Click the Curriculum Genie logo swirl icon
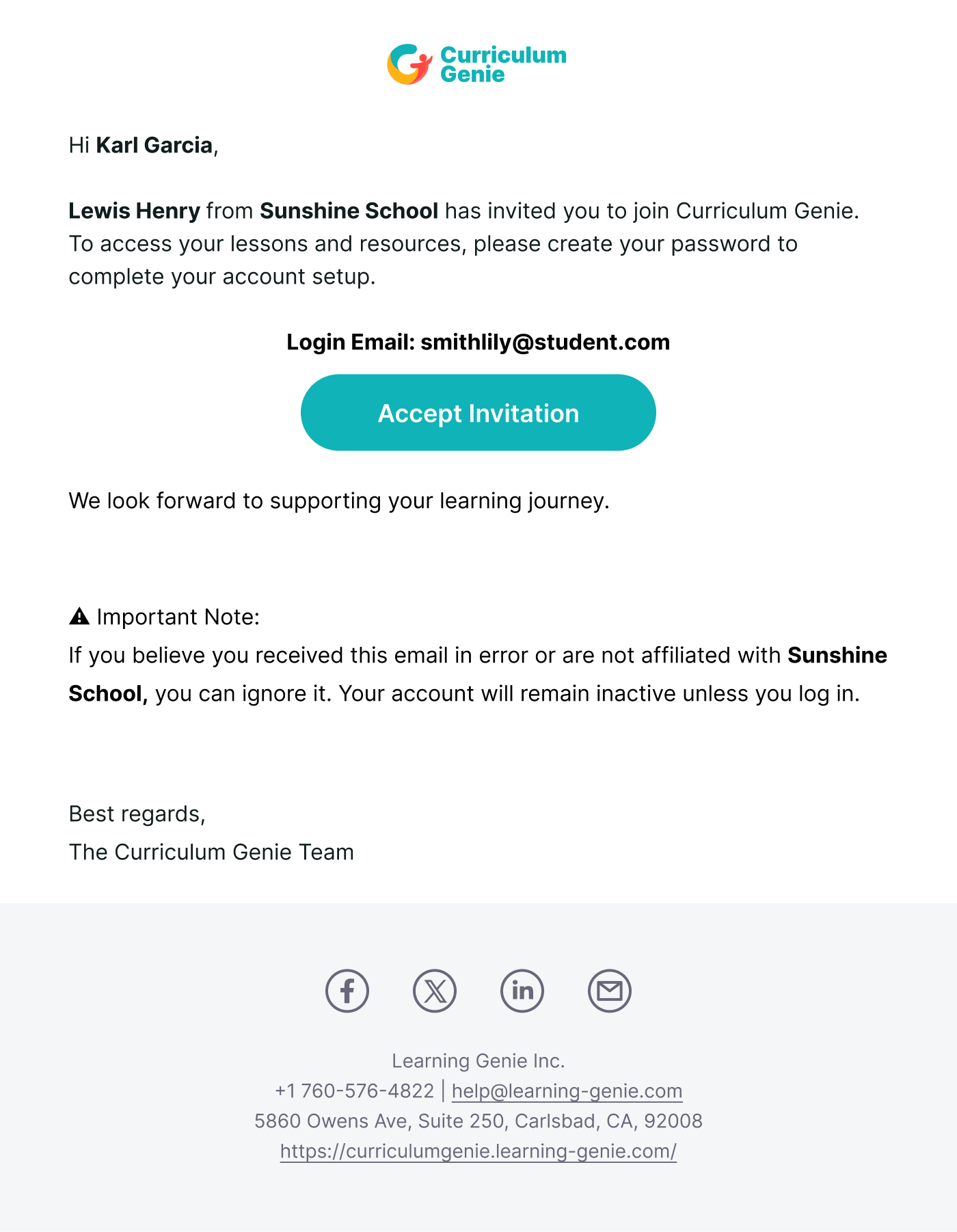 [x=410, y=64]
